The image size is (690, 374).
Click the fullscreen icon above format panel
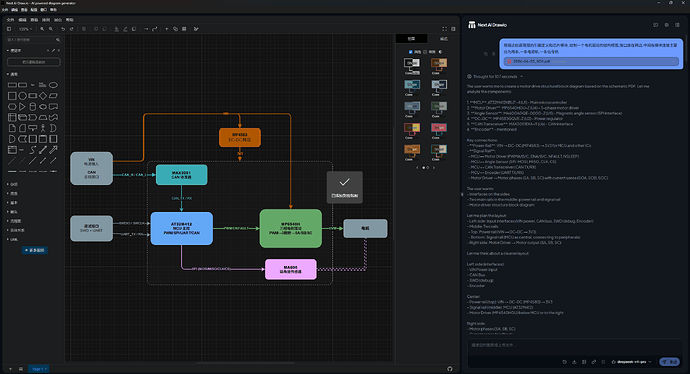tap(444, 29)
